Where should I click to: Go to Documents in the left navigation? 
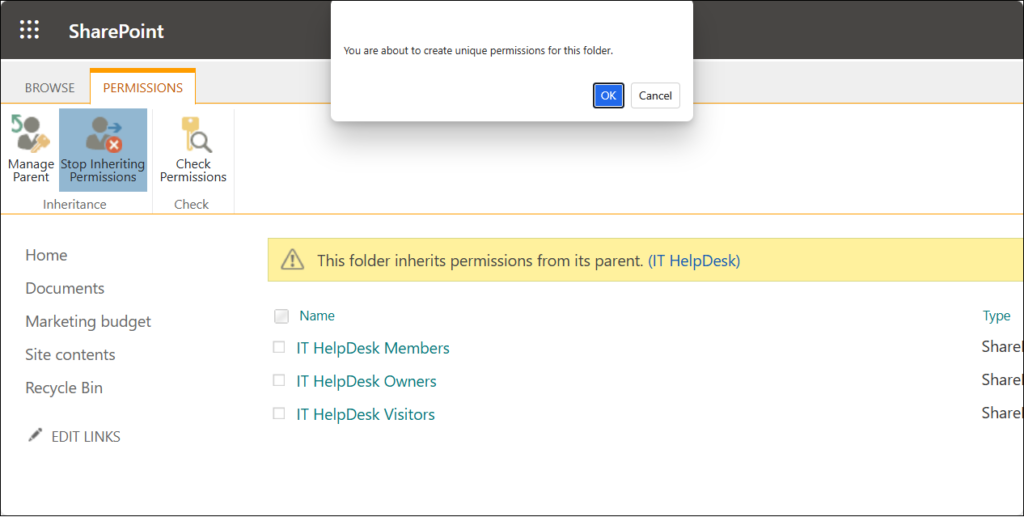(x=65, y=288)
